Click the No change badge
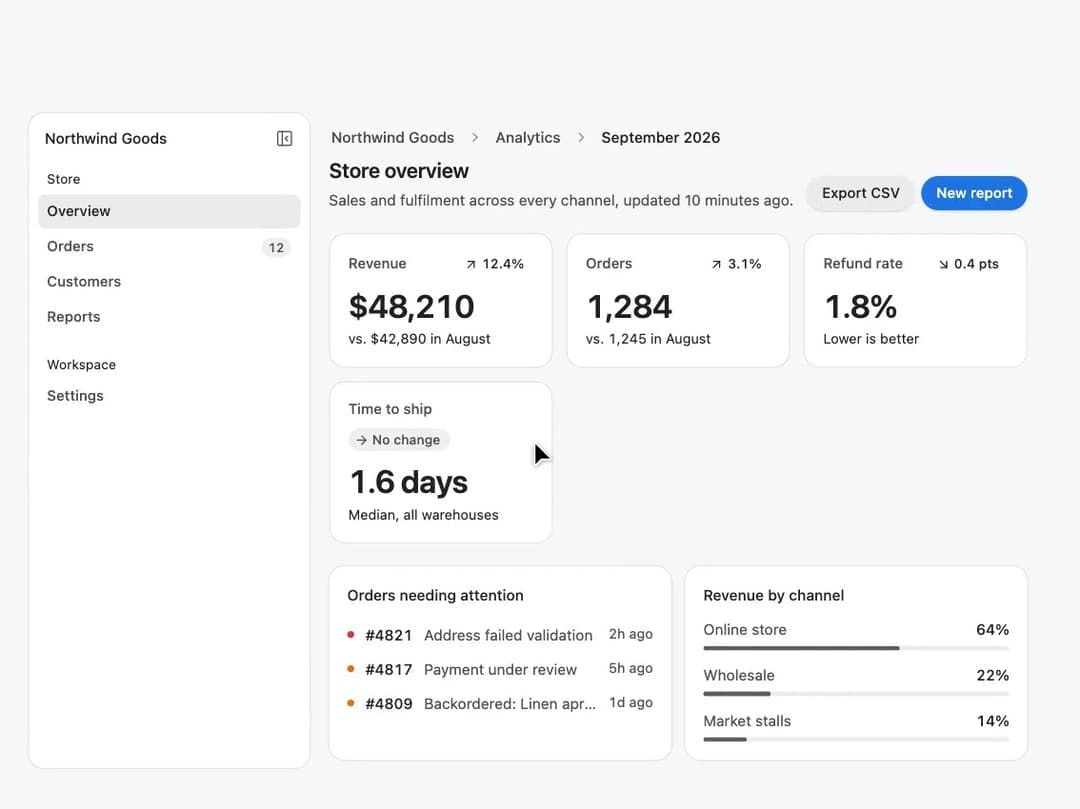This screenshot has height=809, width=1080. 399,440
